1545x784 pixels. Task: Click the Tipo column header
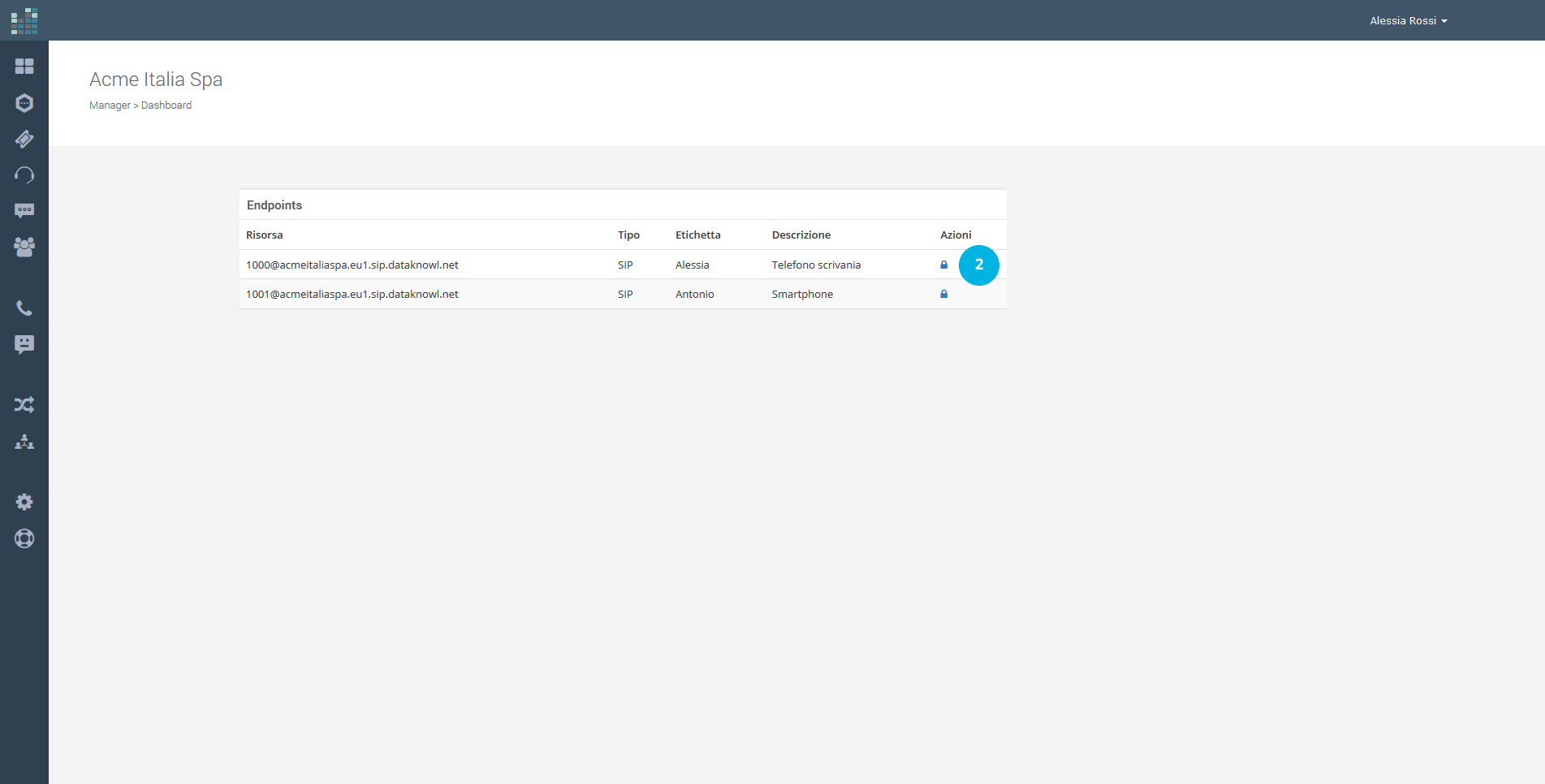(628, 235)
